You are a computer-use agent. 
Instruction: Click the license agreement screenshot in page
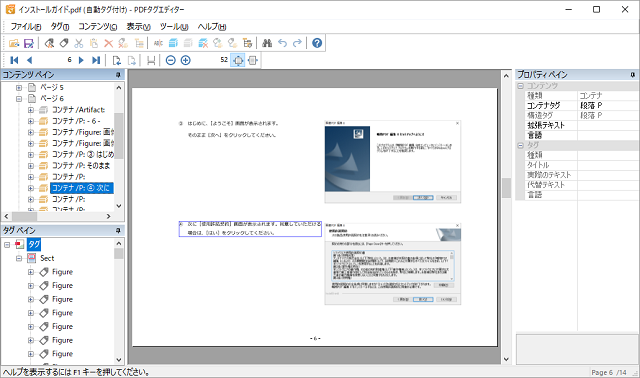coord(393,264)
